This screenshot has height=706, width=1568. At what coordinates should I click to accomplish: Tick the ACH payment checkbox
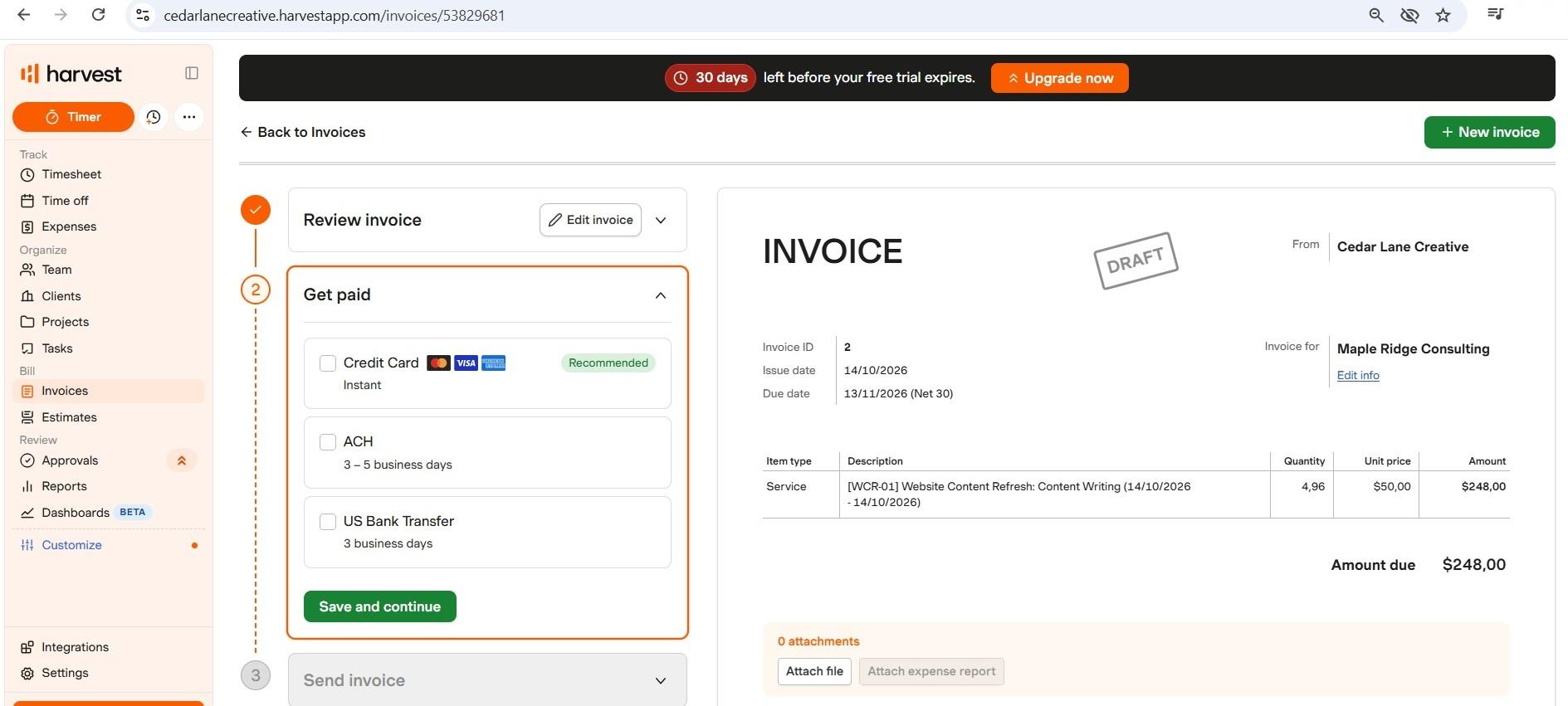pos(328,442)
